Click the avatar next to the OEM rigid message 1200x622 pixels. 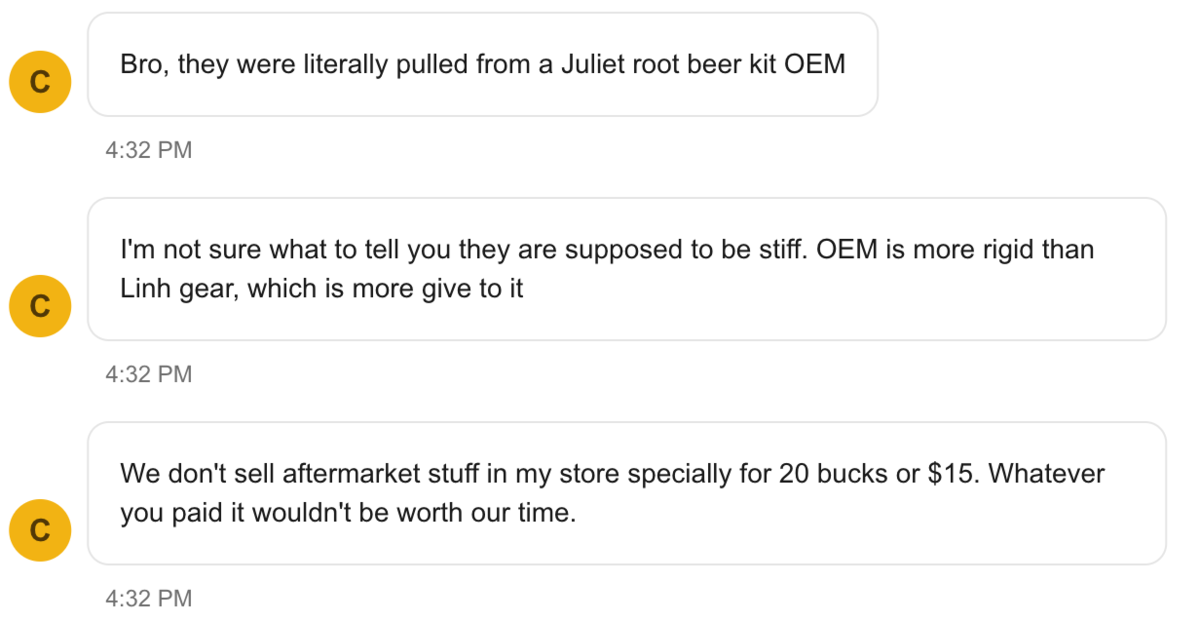tap(39, 305)
